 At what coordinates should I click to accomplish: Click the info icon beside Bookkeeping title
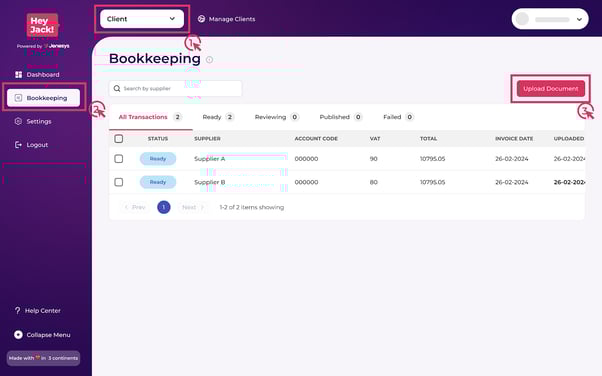pos(209,60)
